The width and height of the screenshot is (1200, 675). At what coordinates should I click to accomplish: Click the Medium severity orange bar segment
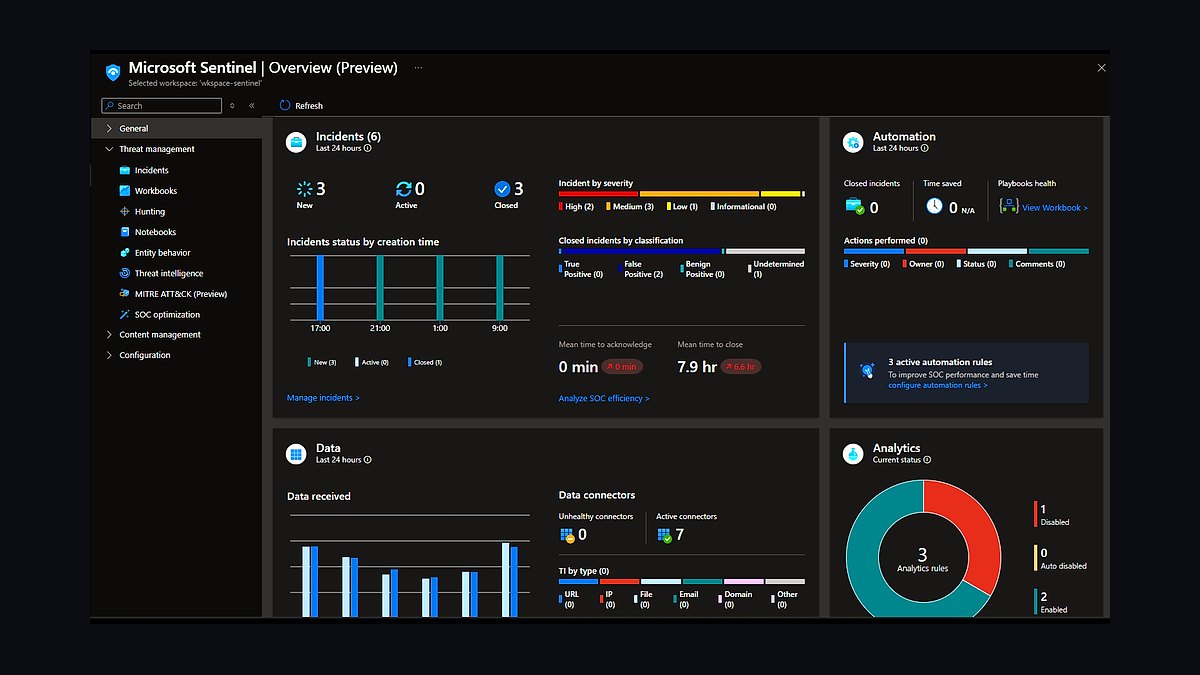(699, 193)
